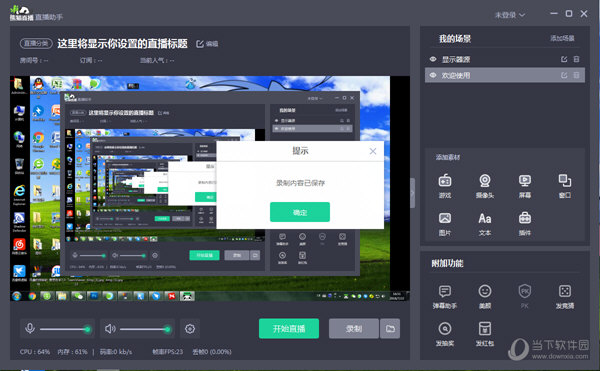Image resolution: width=600 pixels, height=371 pixels.
Task: Click the stream title text
Action: (x=122, y=44)
